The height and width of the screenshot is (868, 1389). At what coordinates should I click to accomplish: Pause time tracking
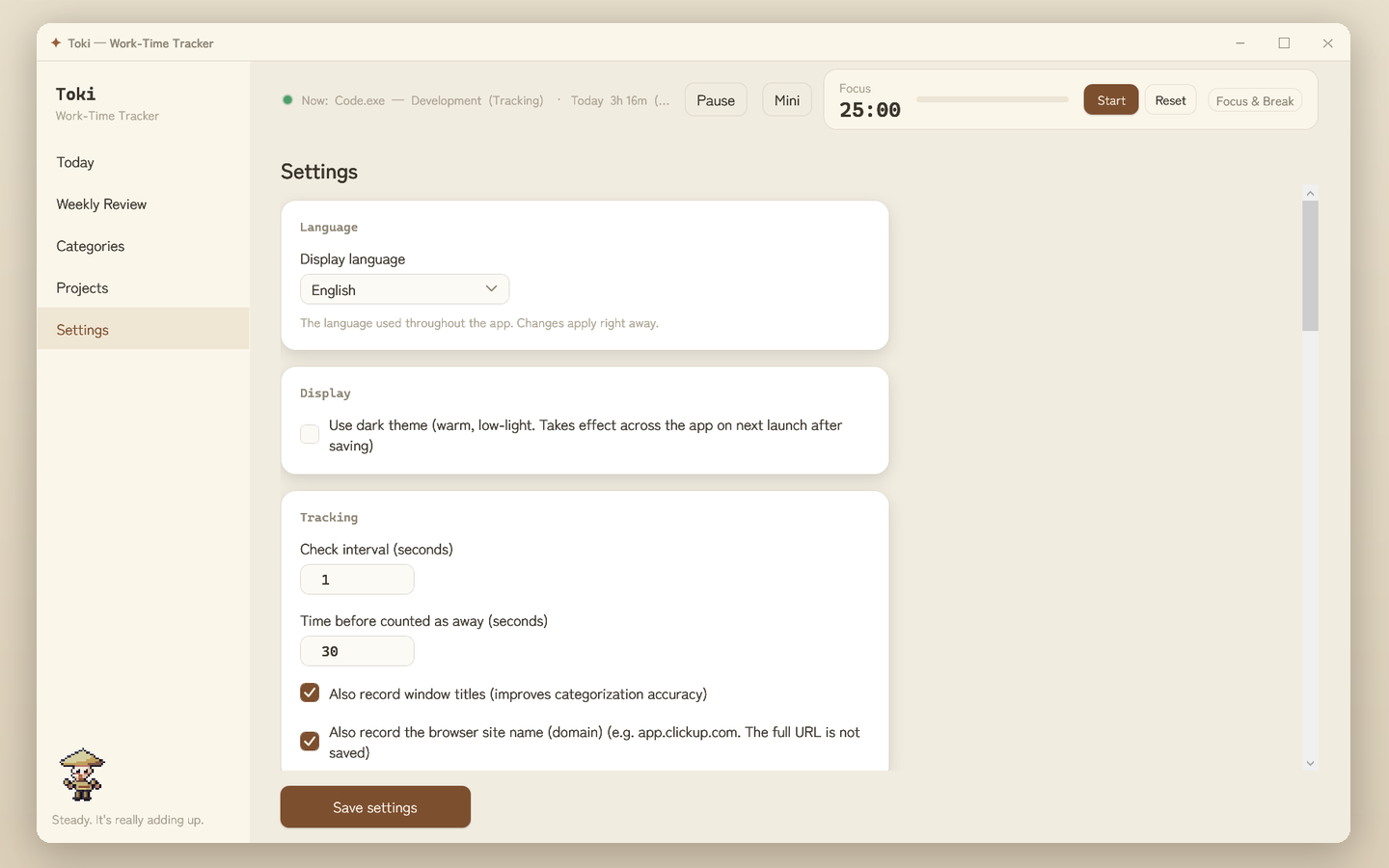(716, 100)
